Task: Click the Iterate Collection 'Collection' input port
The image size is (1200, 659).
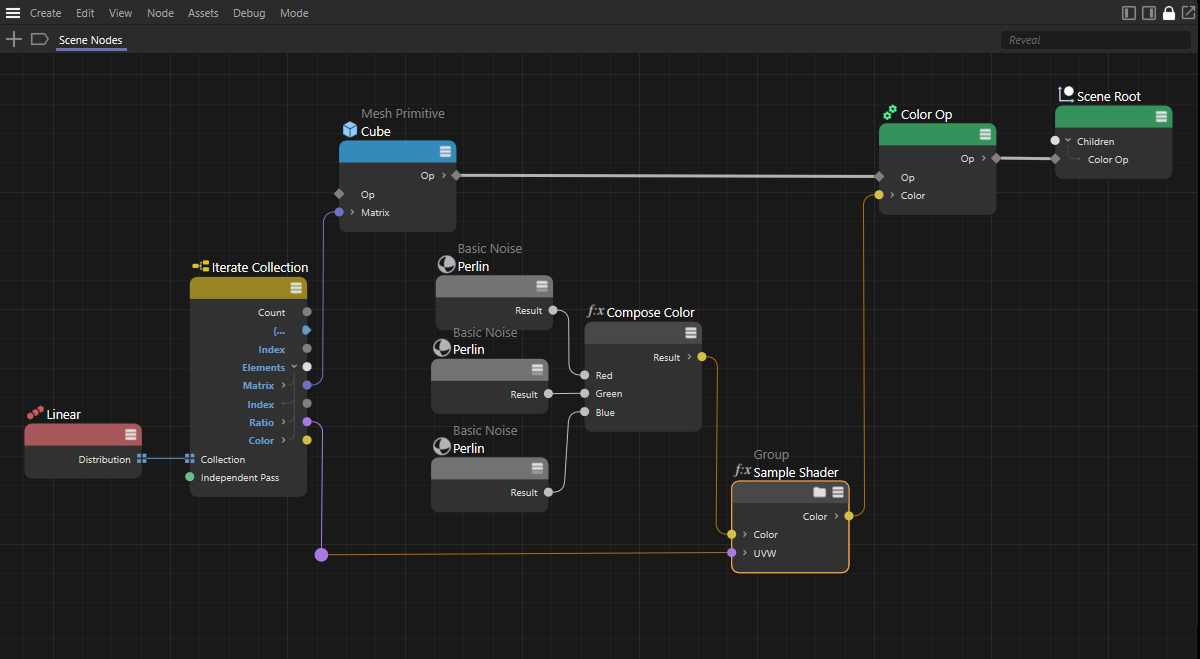Action: [189, 459]
